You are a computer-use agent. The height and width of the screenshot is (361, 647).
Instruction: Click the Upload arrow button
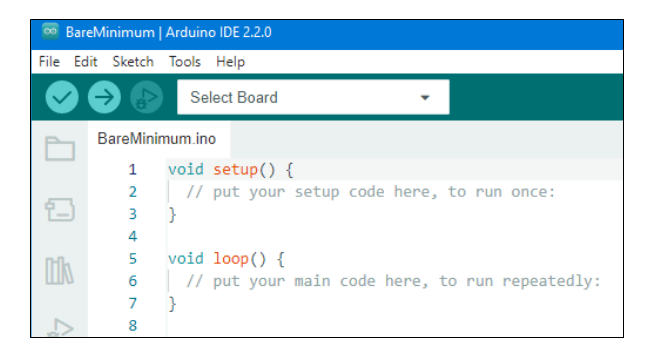point(104,97)
